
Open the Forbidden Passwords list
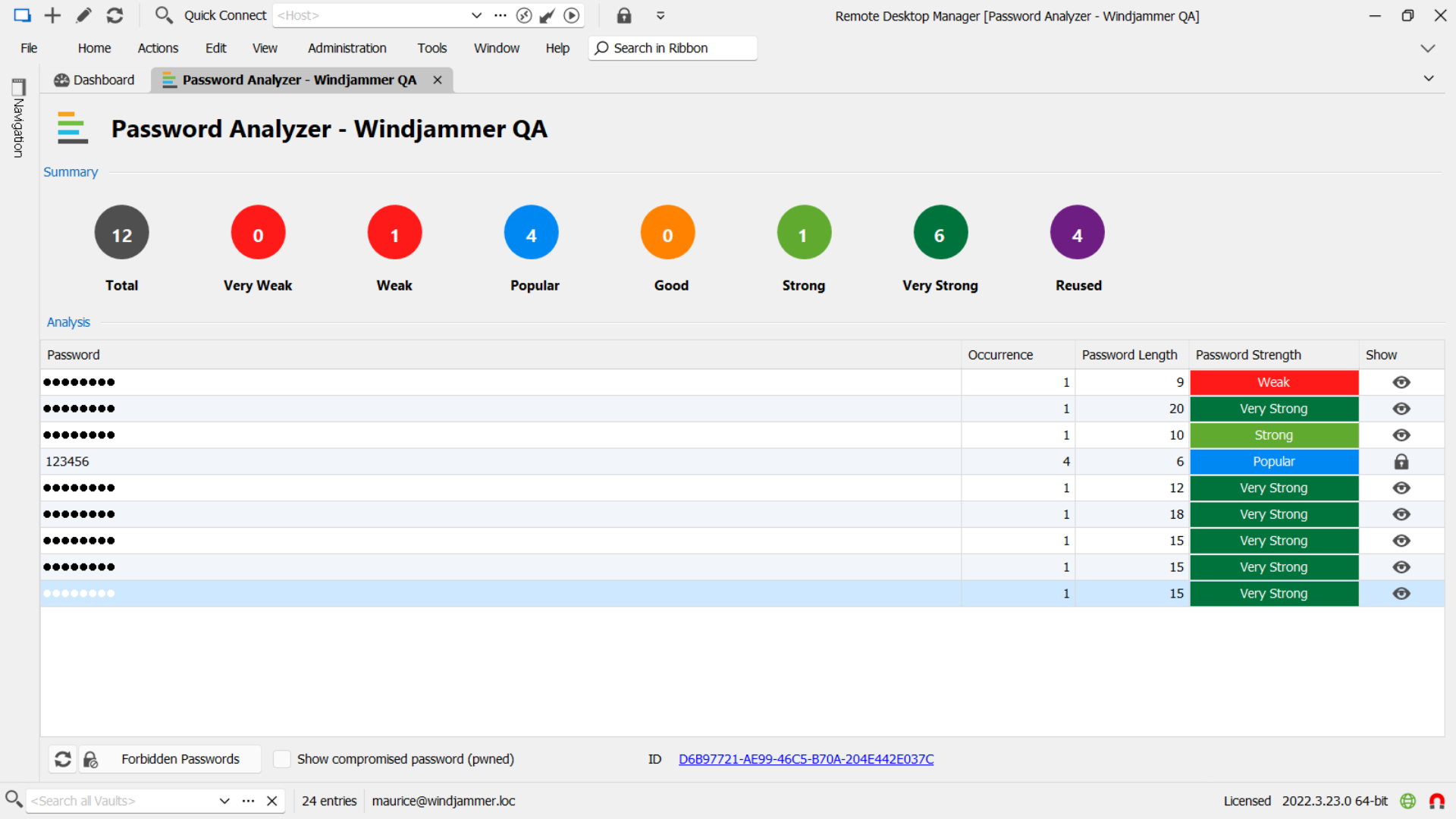[180, 758]
